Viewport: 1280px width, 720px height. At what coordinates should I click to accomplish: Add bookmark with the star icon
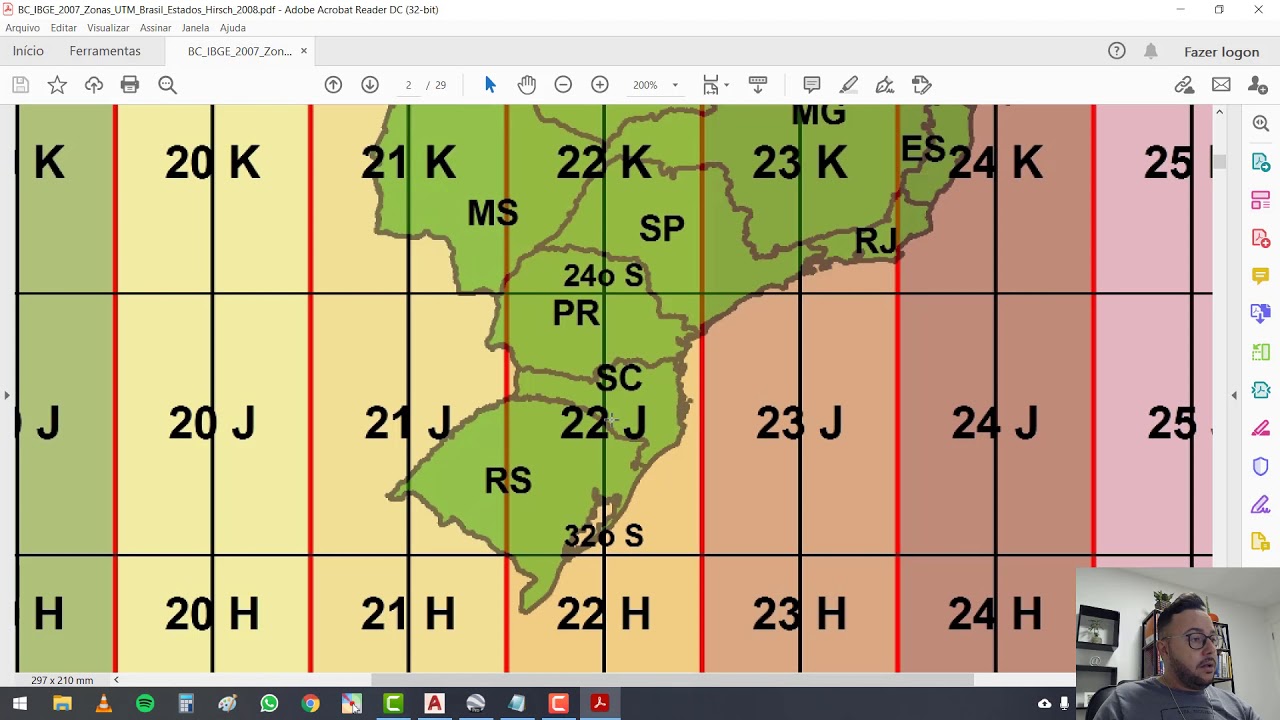[x=57, y=85]
